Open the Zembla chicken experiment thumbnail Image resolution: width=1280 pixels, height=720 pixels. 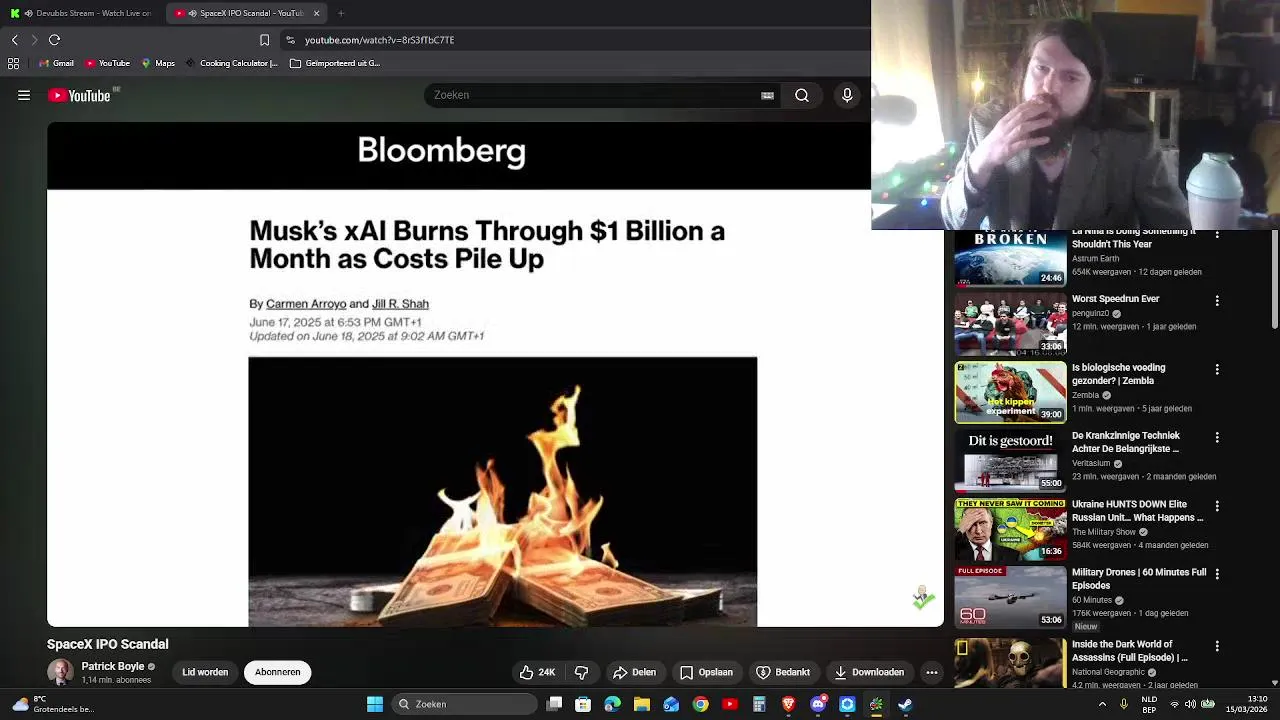[x=1010, y=392]
